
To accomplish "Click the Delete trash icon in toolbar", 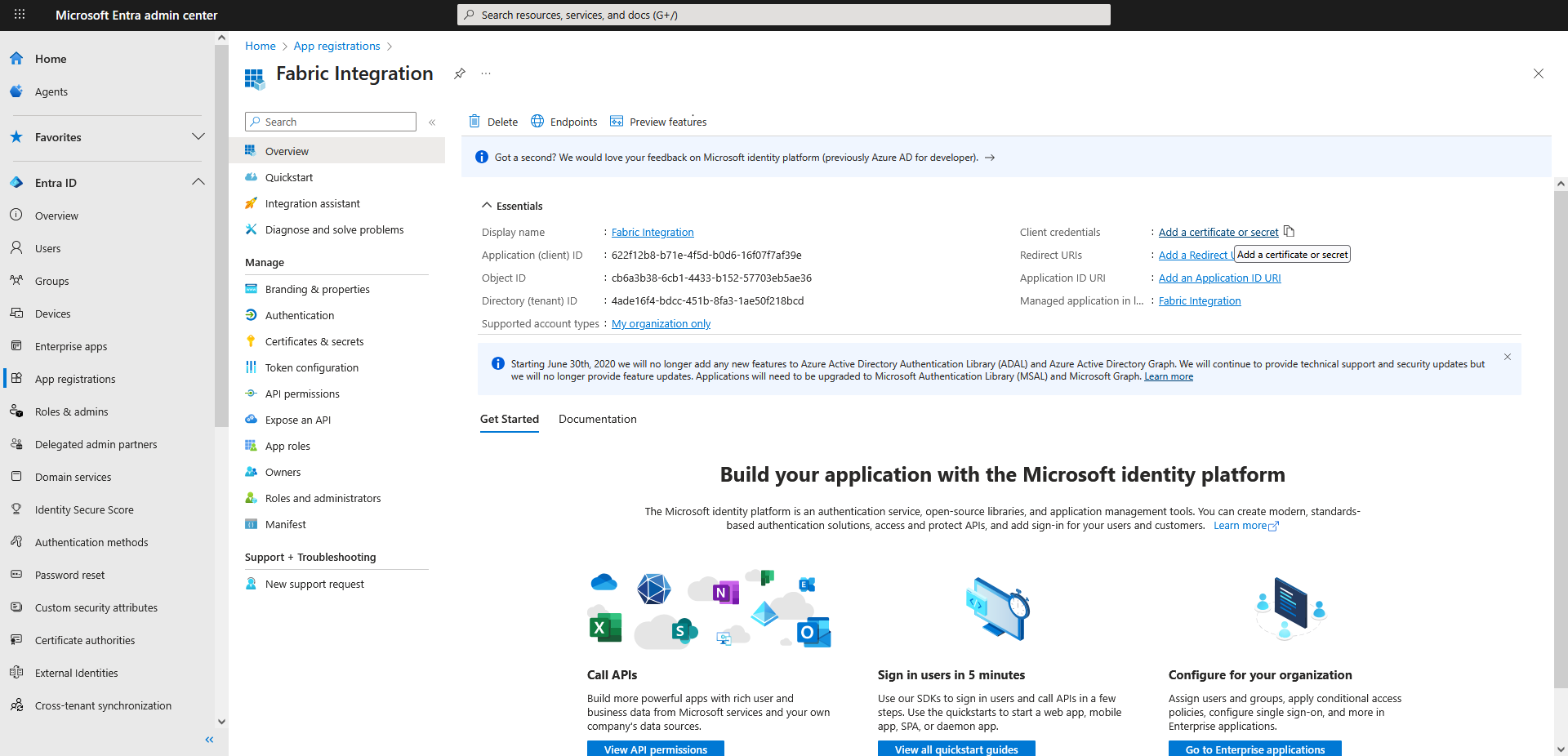I will click(x=474, y=122).
